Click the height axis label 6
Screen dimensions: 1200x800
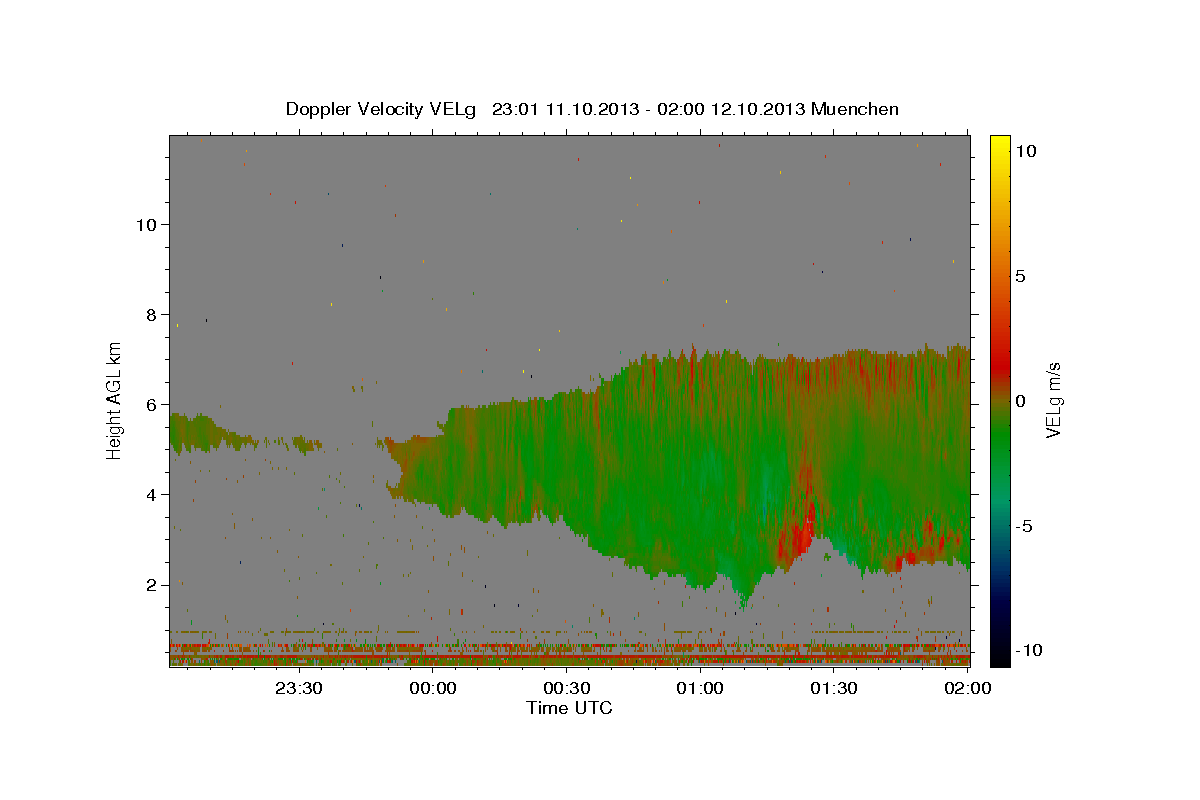pos(152,404)
